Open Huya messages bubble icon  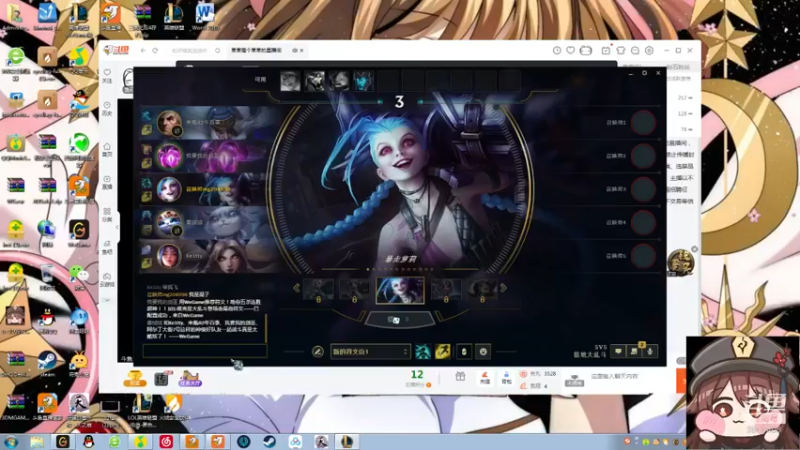[635, 51]
